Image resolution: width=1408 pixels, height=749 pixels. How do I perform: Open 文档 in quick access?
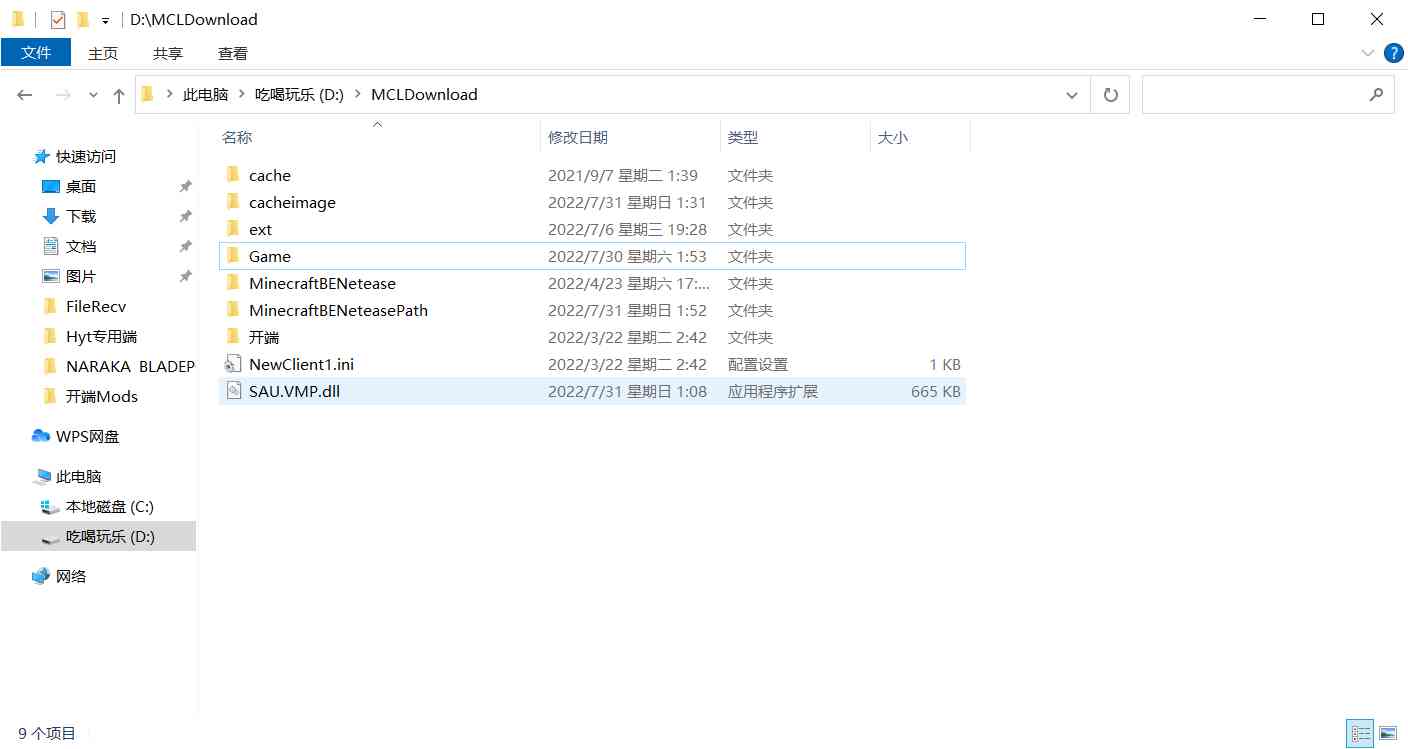pos(81,246)
